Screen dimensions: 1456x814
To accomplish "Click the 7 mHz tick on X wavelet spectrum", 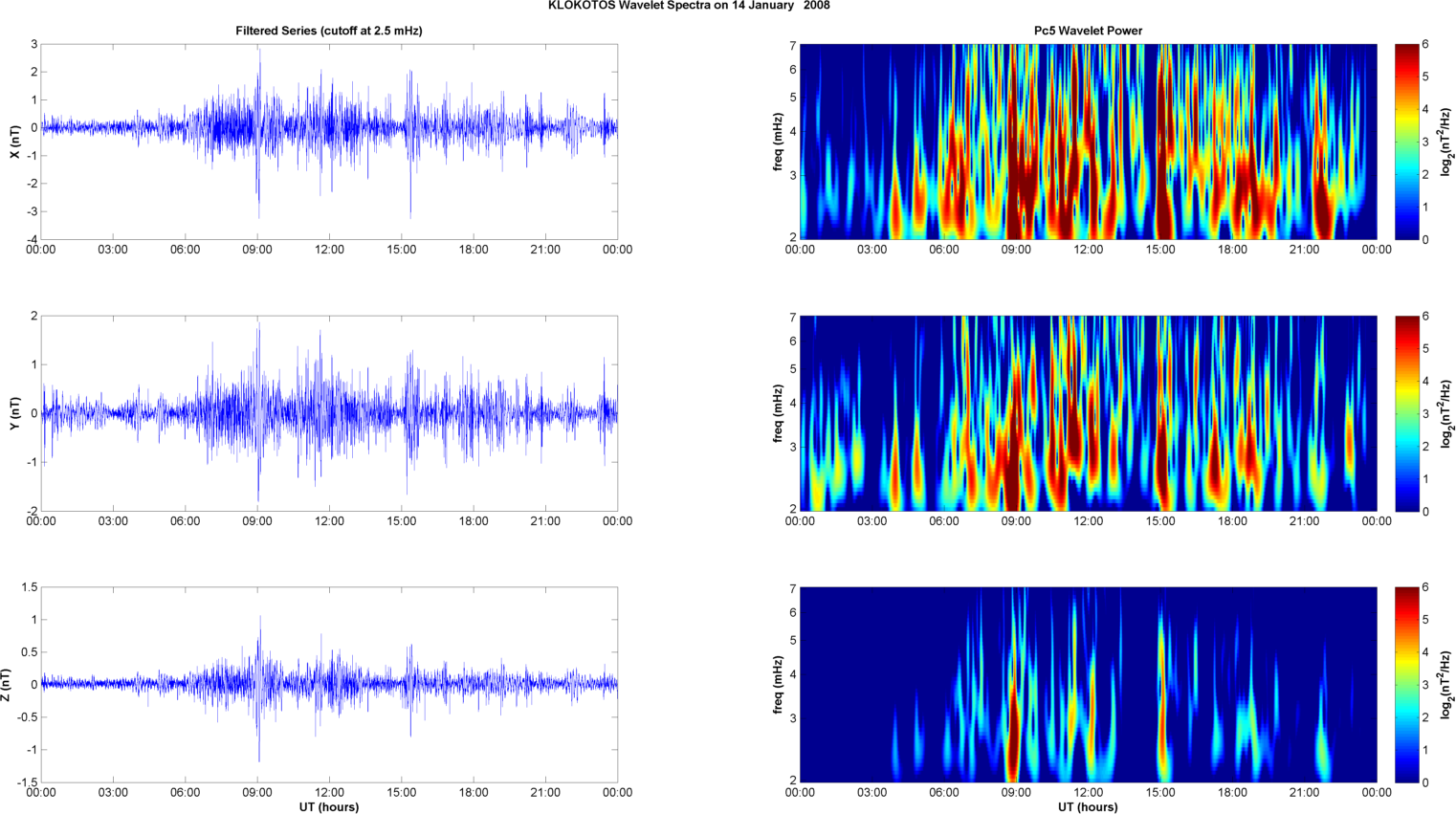I will pos(793,45).
